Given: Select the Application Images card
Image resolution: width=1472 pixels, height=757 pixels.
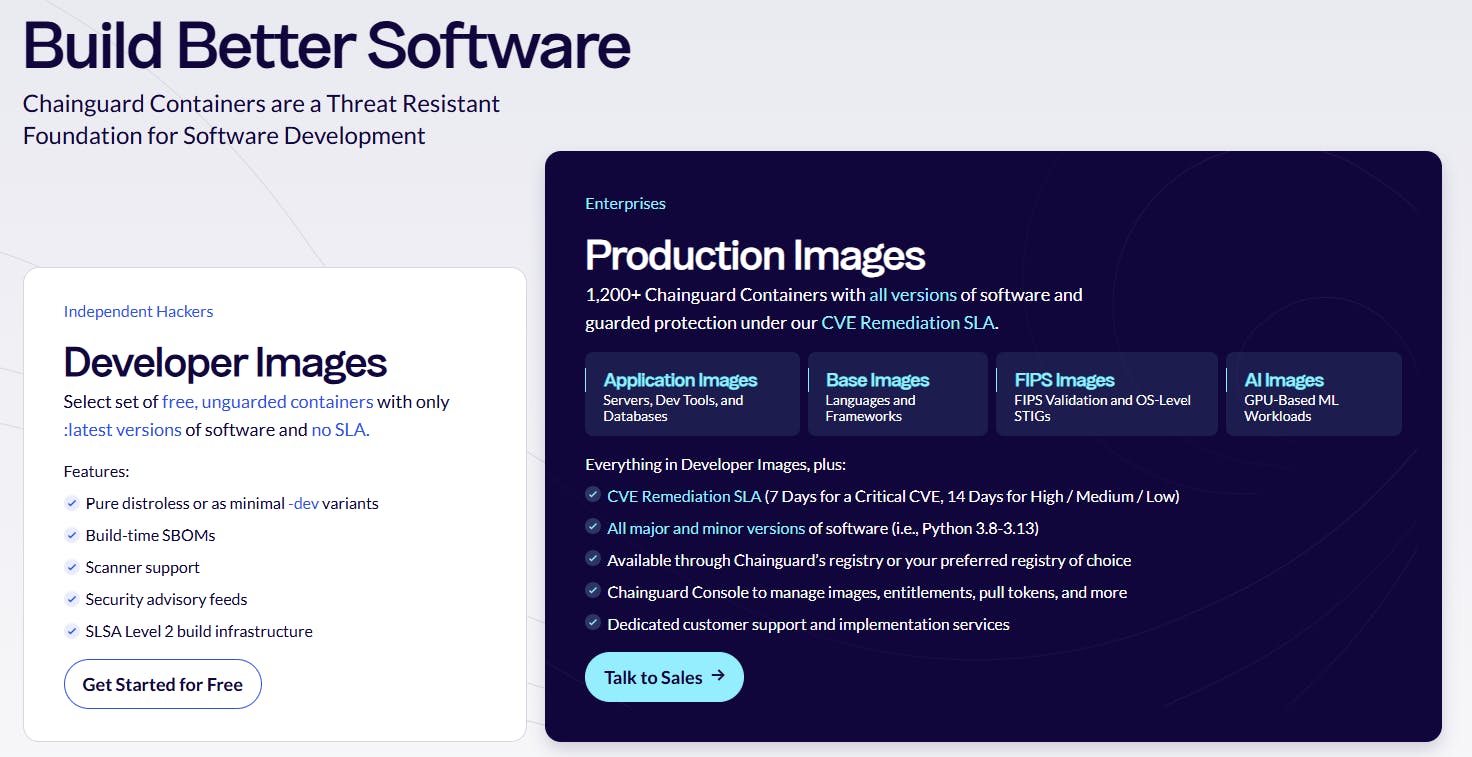Looking at the screenshot, I should (692, 394).
